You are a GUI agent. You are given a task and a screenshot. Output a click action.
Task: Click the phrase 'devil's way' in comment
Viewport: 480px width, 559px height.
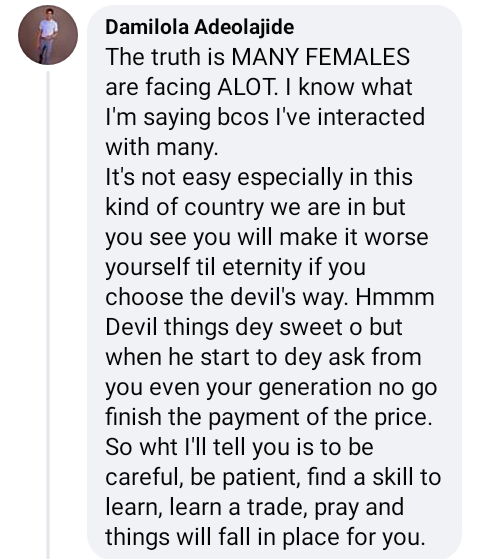coord(288,297)
